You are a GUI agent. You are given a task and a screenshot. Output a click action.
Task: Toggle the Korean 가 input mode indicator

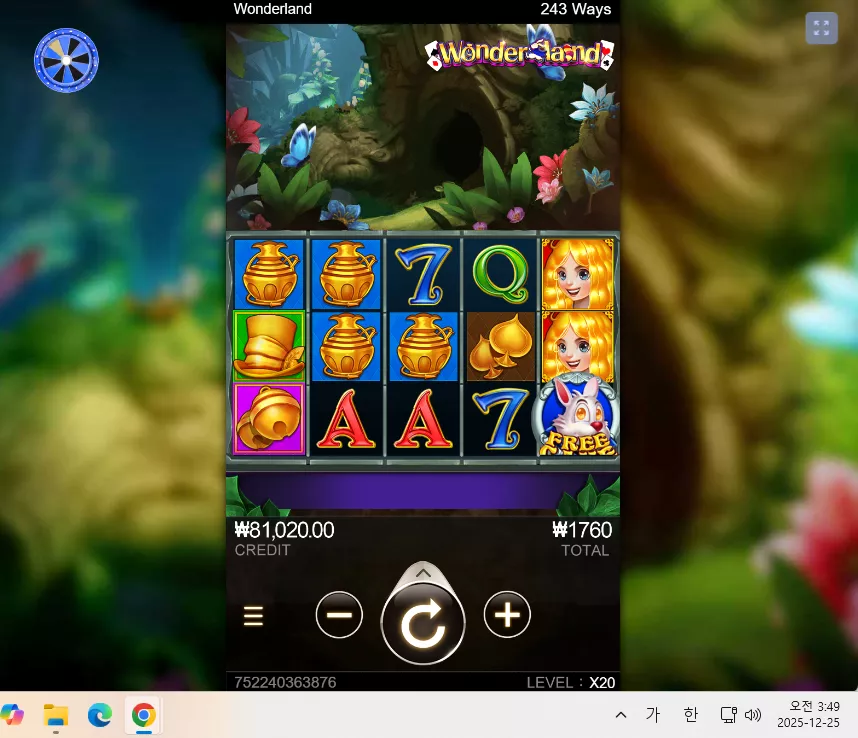coord(653,714)
